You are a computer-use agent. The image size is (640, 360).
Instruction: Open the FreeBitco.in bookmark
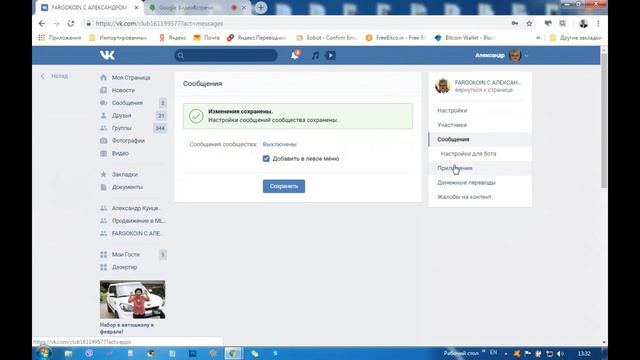pos(396,38)
